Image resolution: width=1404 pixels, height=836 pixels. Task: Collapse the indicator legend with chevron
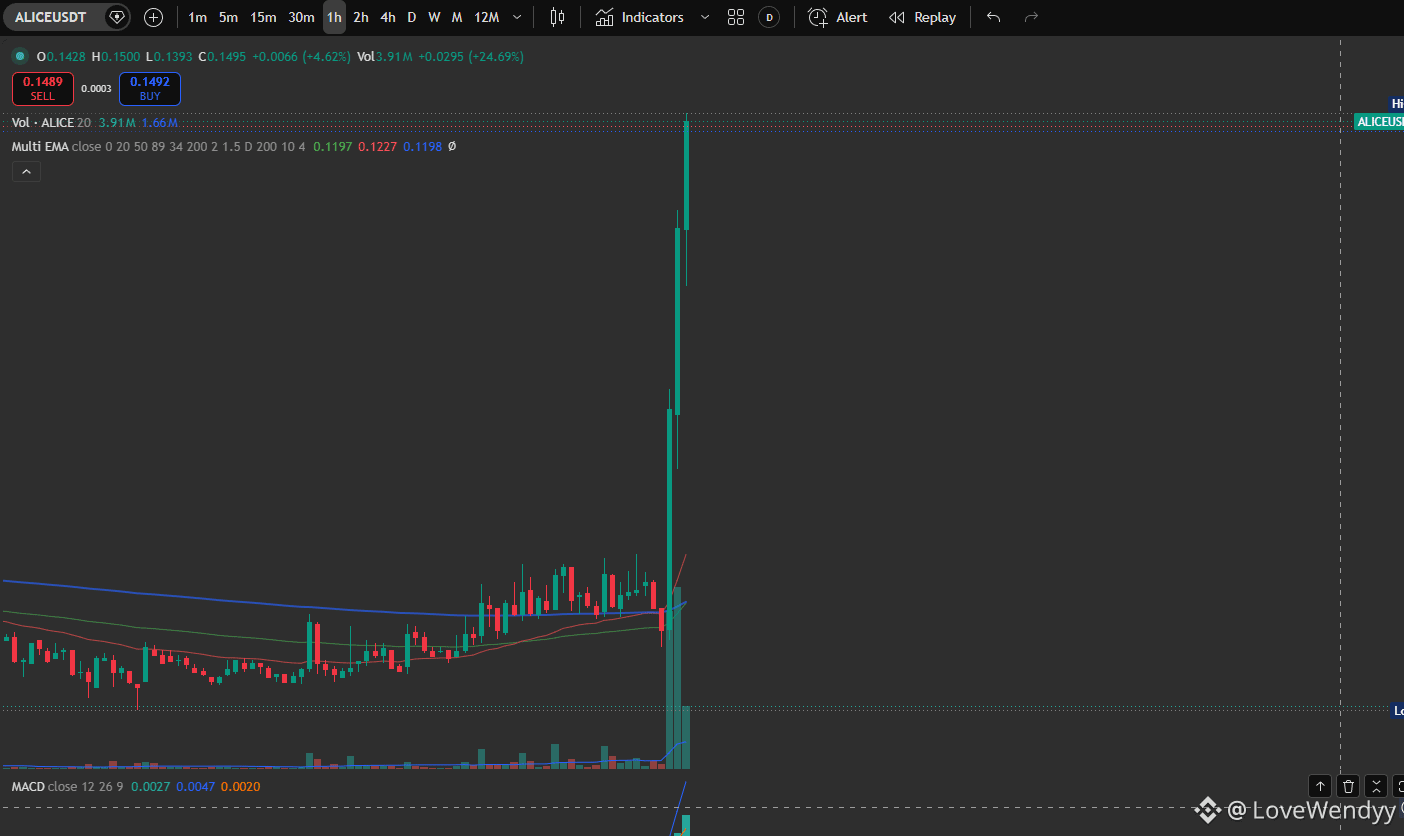pyautogui.click(x=26, y=172)
